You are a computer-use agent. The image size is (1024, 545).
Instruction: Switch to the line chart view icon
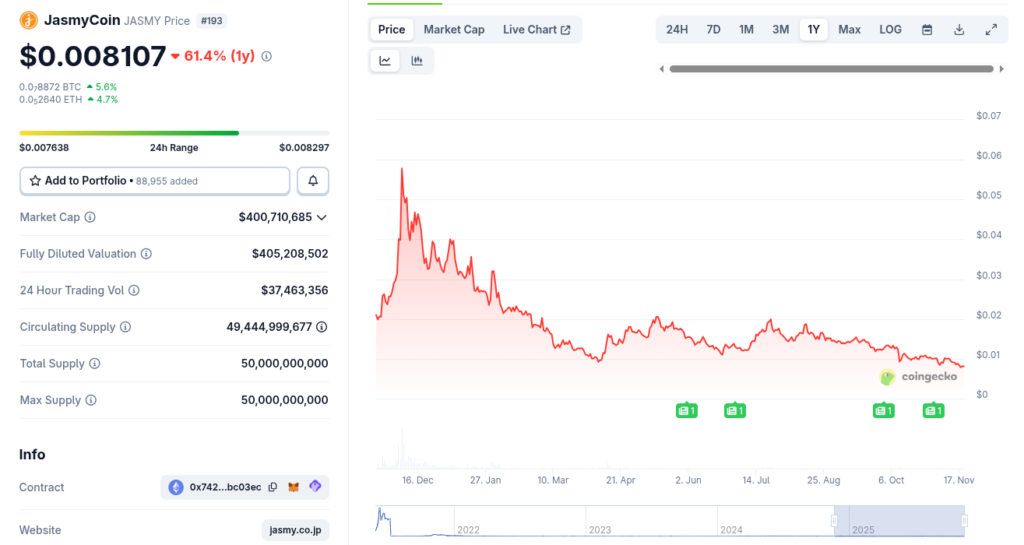point(385,61)
